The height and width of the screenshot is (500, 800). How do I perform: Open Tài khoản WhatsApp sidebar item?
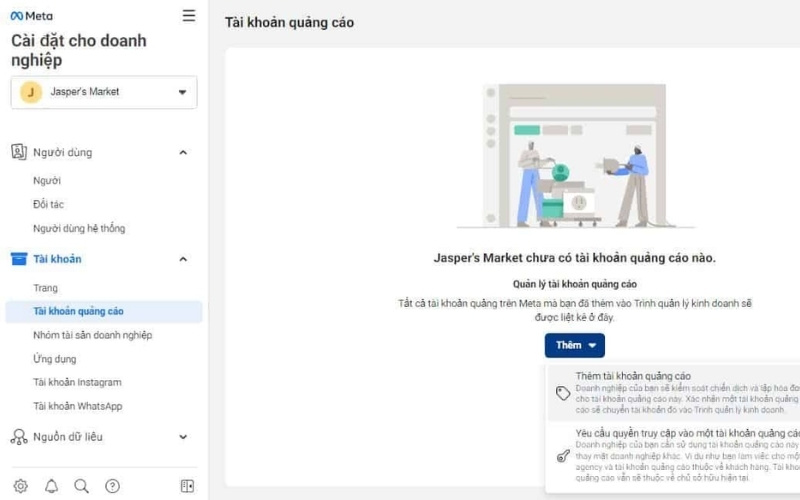coord(78,406)
